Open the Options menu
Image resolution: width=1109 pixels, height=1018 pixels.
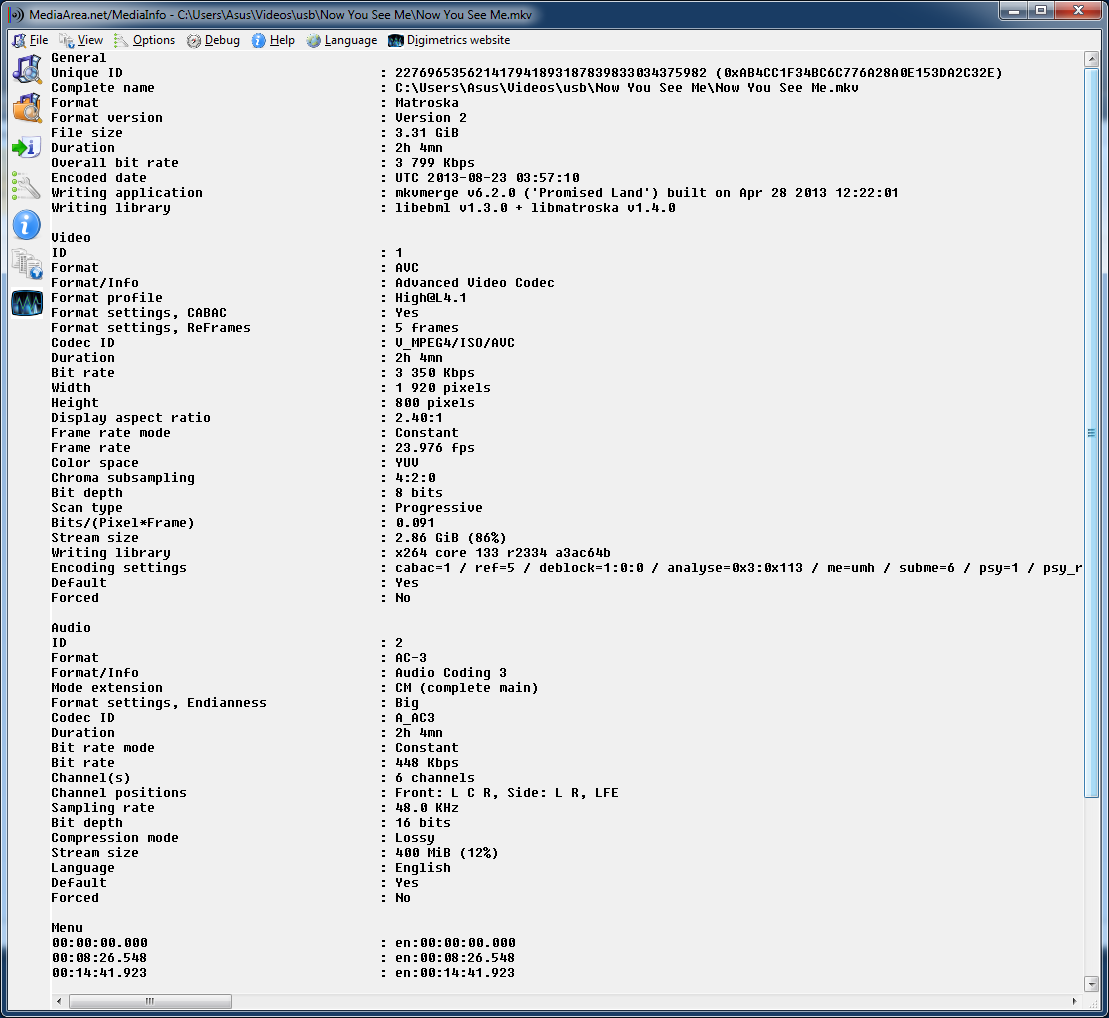[x=145, y=40]
